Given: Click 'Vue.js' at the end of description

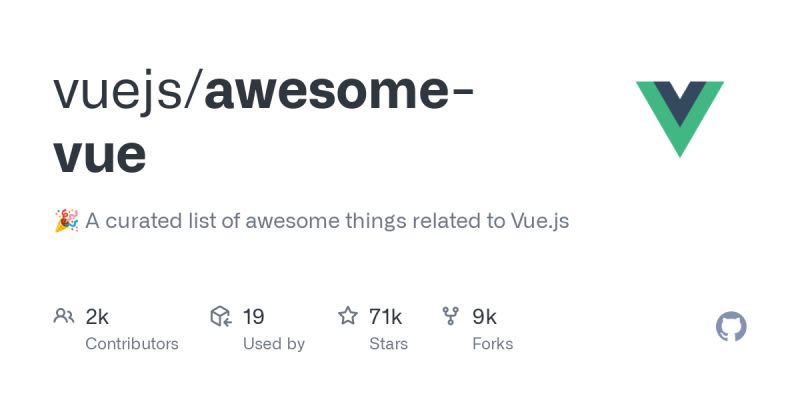Looking at the screenshot, I should point(540,221).
